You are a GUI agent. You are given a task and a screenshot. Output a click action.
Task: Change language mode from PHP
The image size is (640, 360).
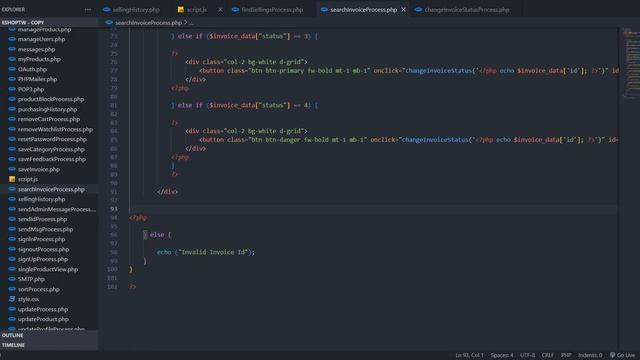tap(566, 355)
